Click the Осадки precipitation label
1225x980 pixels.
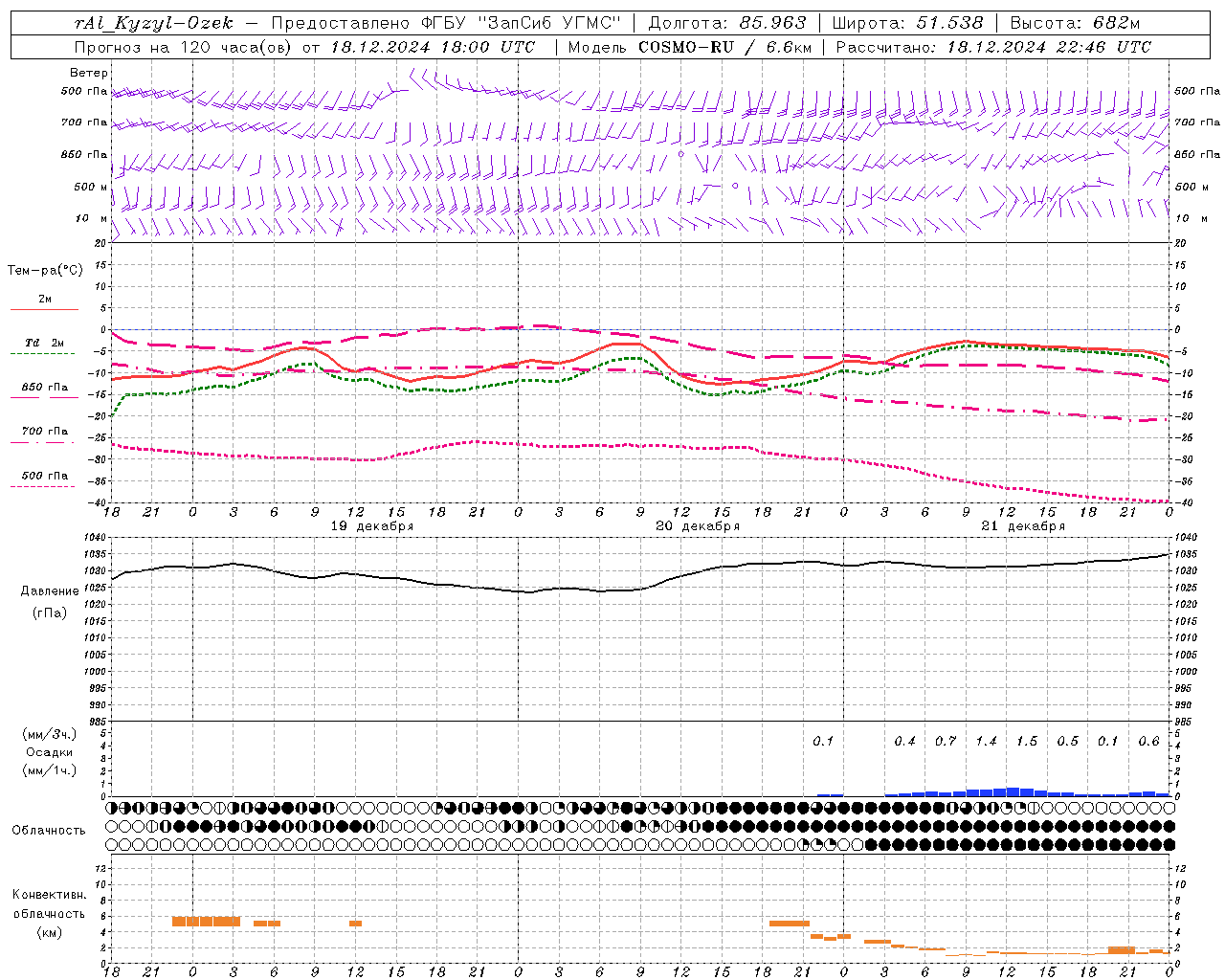click(x=49, y=752)
